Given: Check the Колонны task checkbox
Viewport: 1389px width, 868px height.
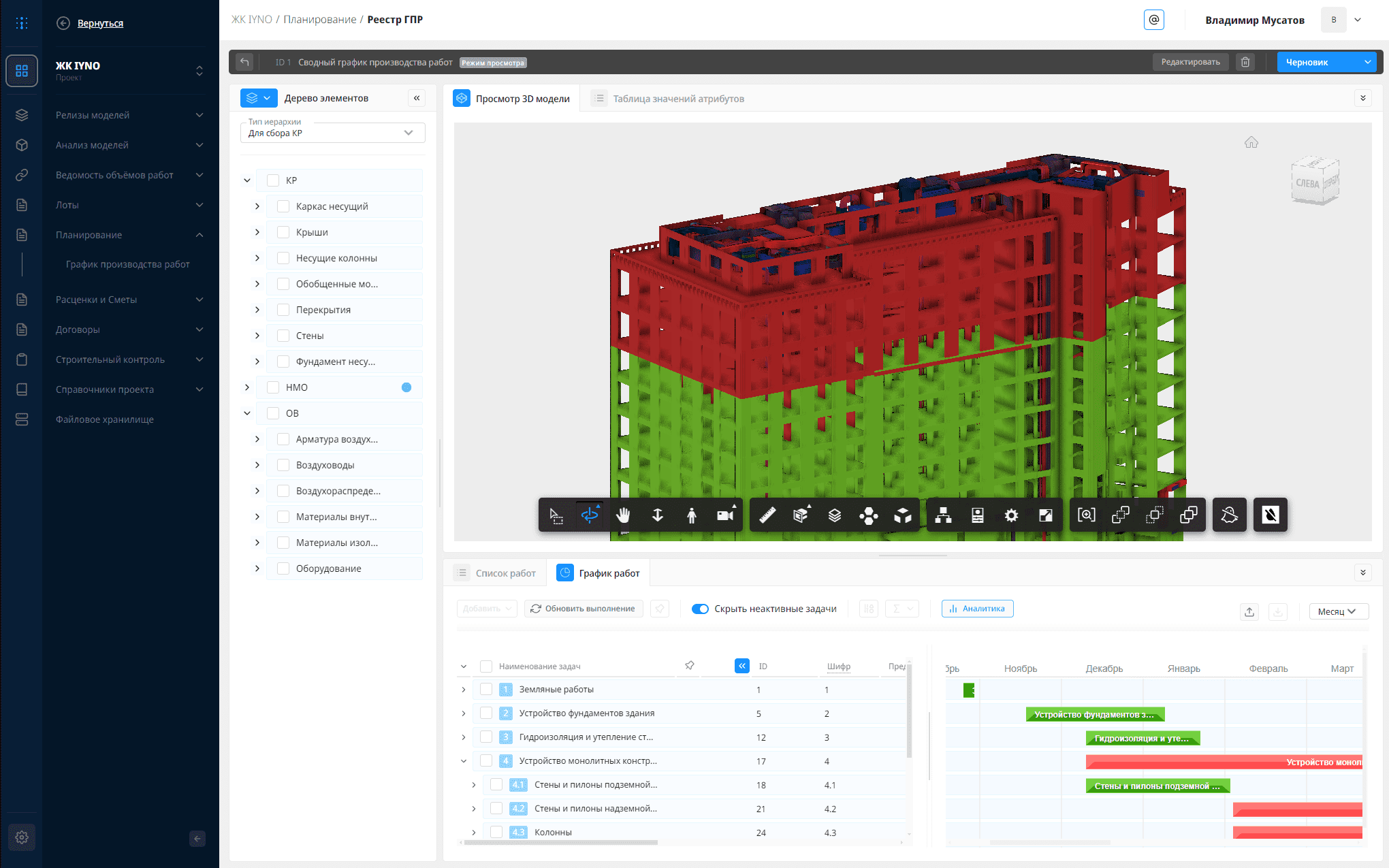Looking at the screenshot, I should [496, 832].
